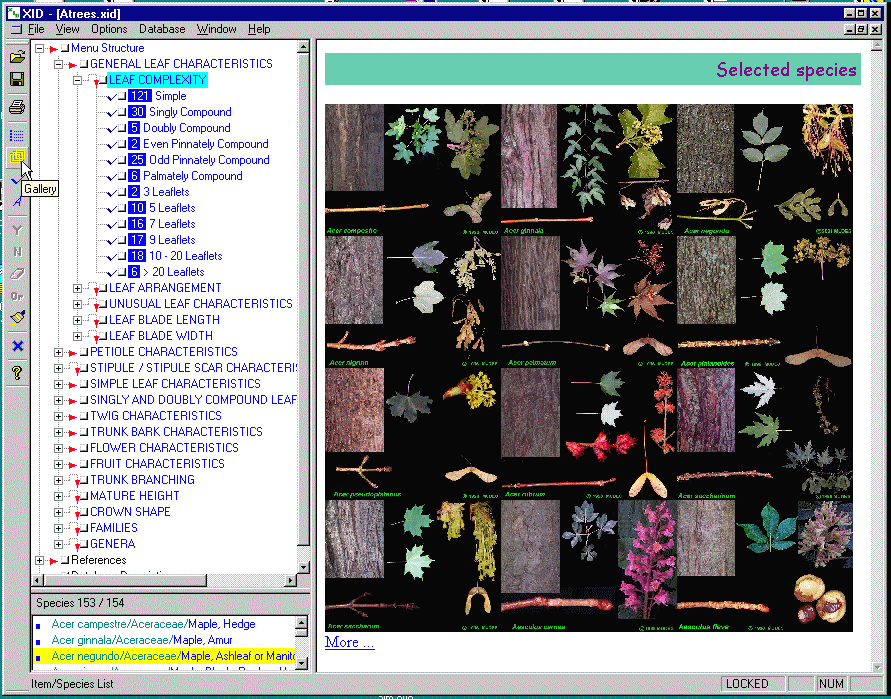The width and height of the screenshot is (891, 699).
Task: Click the blue X icon in toolbar
Action: click(17, 346)
